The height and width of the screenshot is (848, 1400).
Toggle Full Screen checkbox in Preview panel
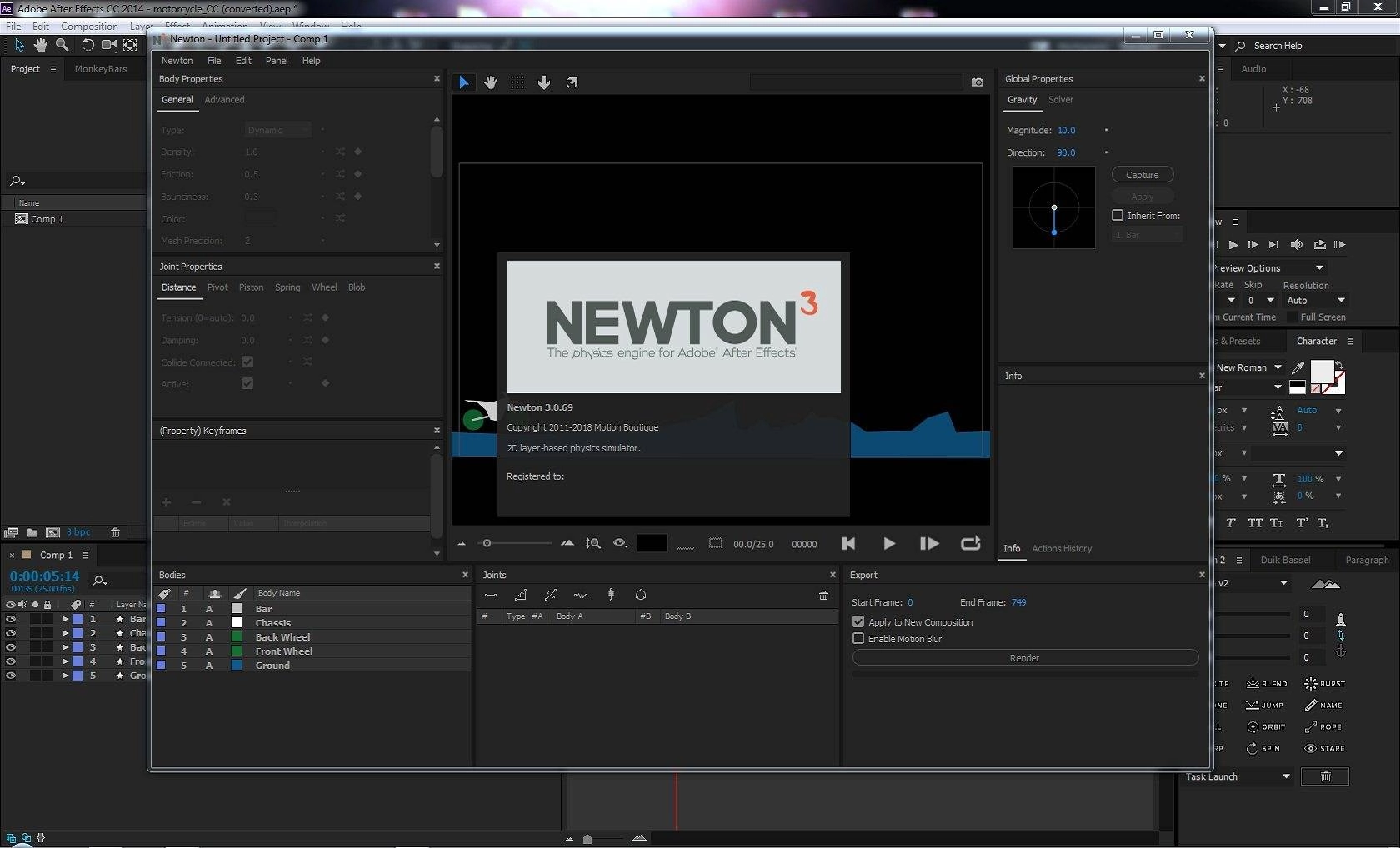[1292, 317]
